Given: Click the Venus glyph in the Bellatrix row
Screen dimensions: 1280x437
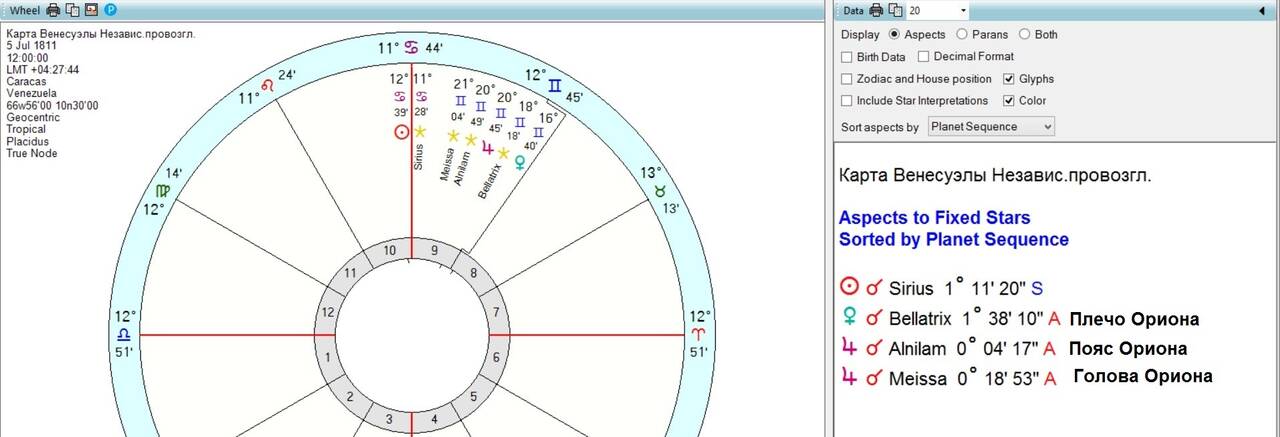Looking at the screenshot, I should (x=849, y=318).
